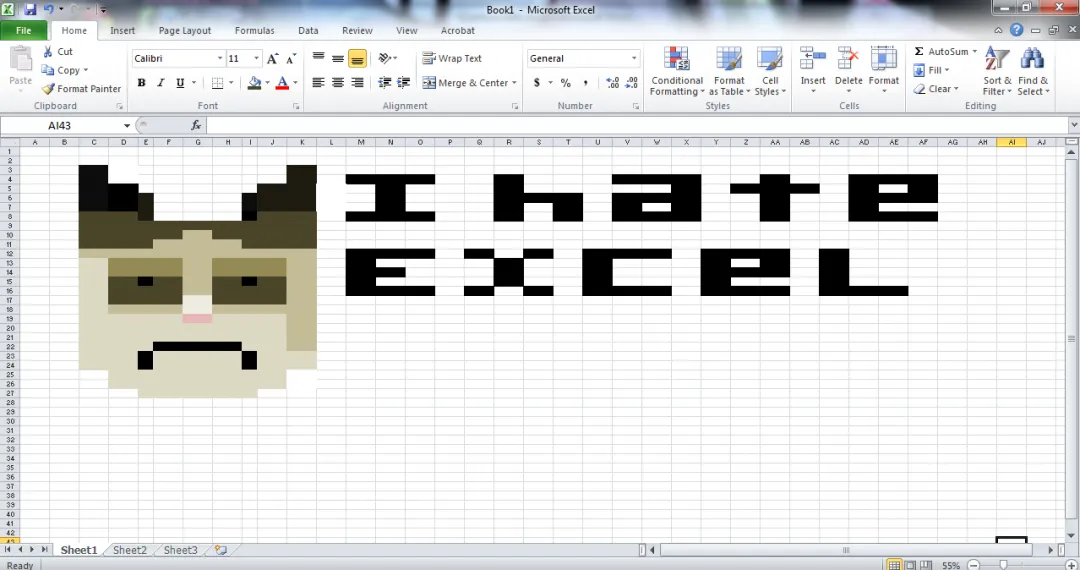Open Font dialog launcher

[296, 107]
